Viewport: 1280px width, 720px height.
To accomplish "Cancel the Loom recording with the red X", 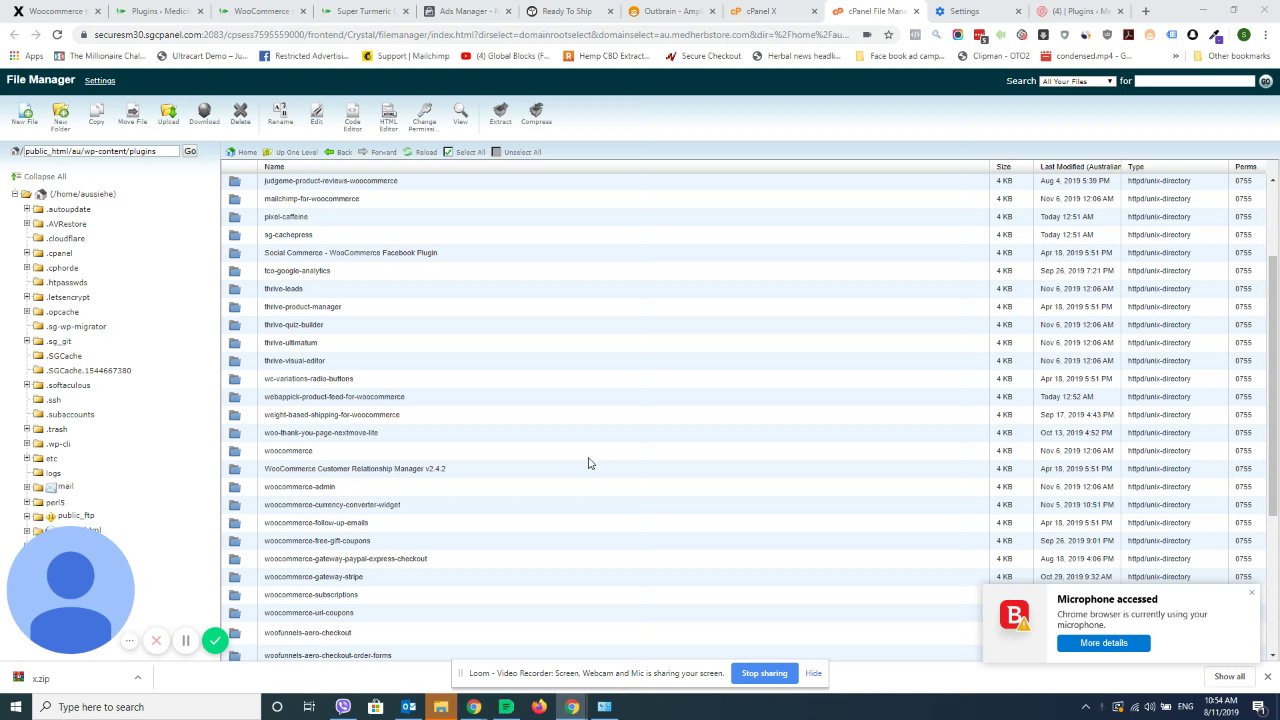I will (156, 641).
